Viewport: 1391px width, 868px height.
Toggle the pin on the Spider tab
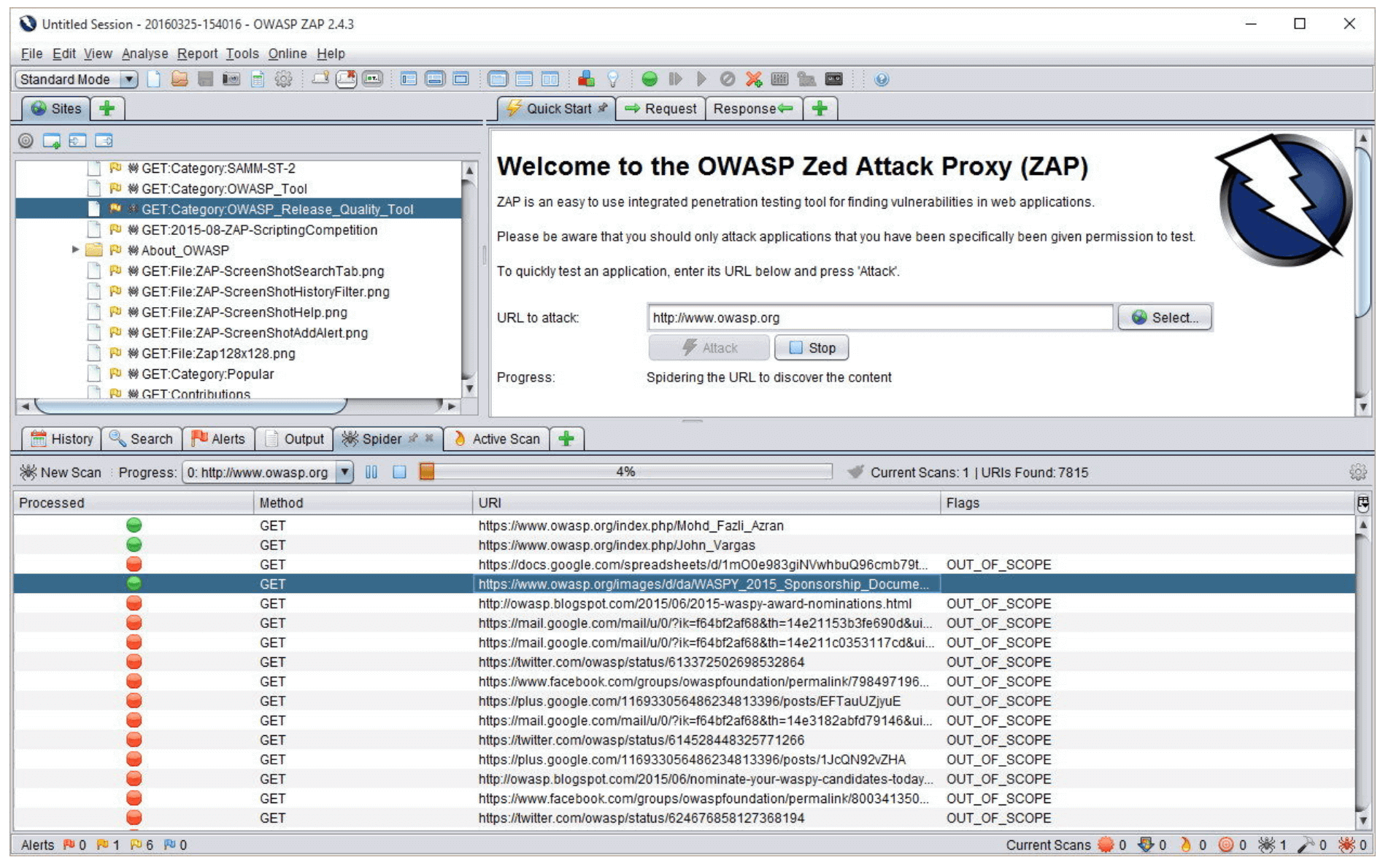point(413,438)
